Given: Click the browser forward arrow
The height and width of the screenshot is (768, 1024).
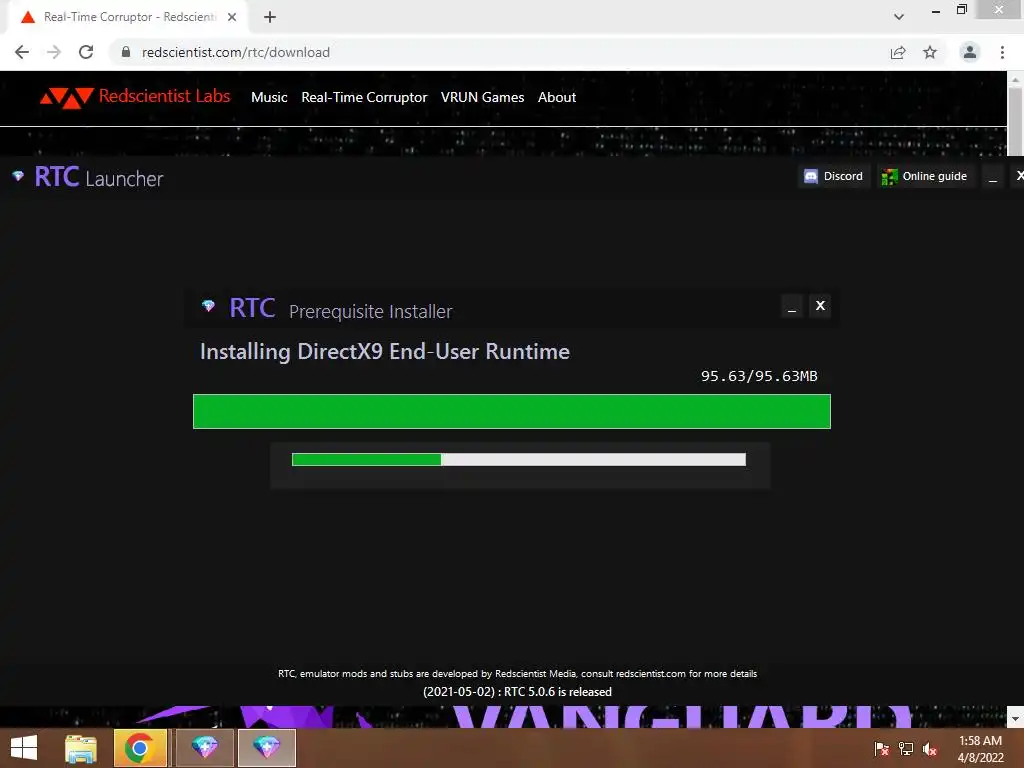Looking at the screenshot, I should (54, 52).
